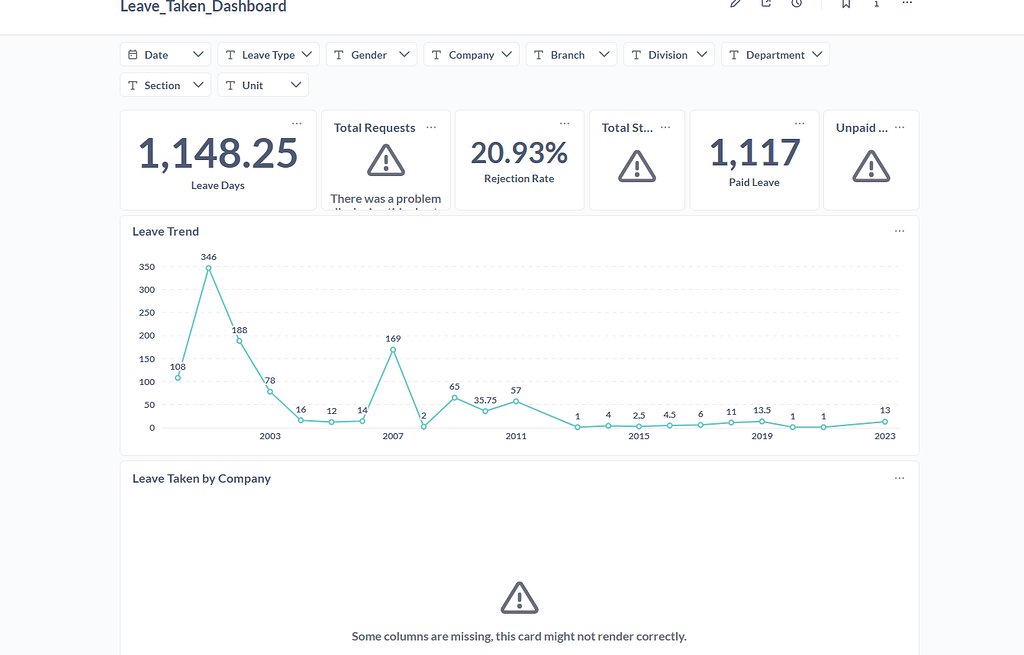Click the clock subscriptions icon
This screenshot has width=1024, height=655.
coord(795,4)
